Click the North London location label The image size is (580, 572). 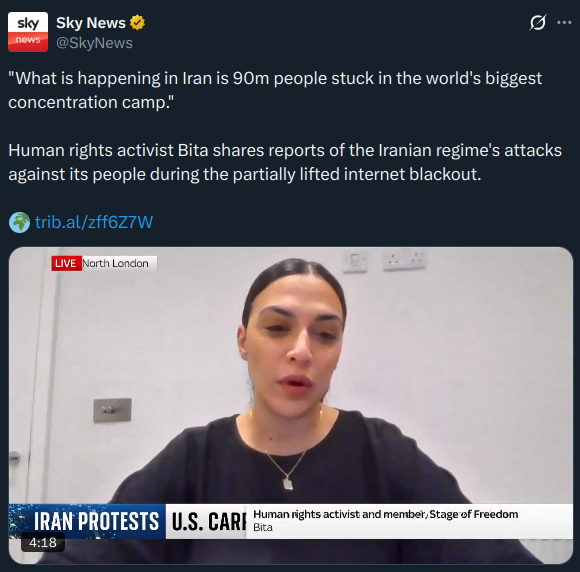tap(115, 263)
